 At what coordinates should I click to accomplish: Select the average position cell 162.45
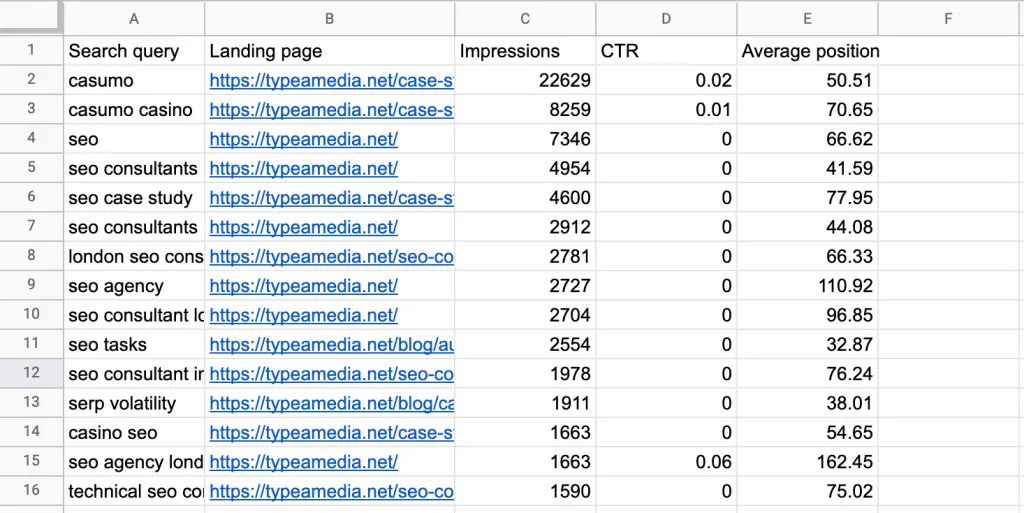[x=808, y=462]
